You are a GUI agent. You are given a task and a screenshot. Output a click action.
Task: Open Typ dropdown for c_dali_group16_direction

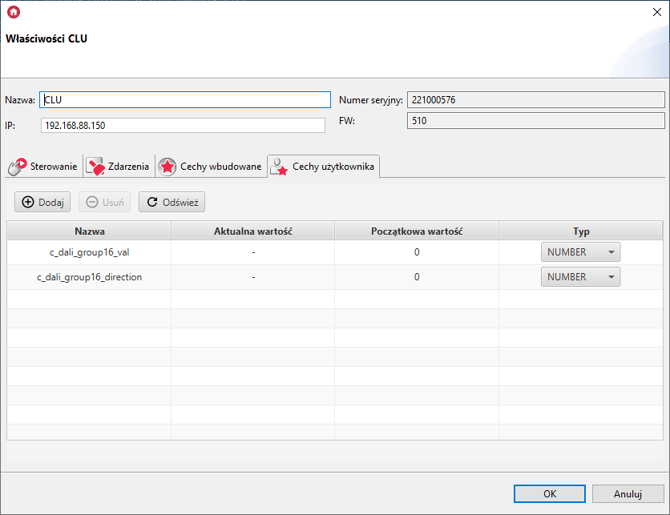click(580, 277)
